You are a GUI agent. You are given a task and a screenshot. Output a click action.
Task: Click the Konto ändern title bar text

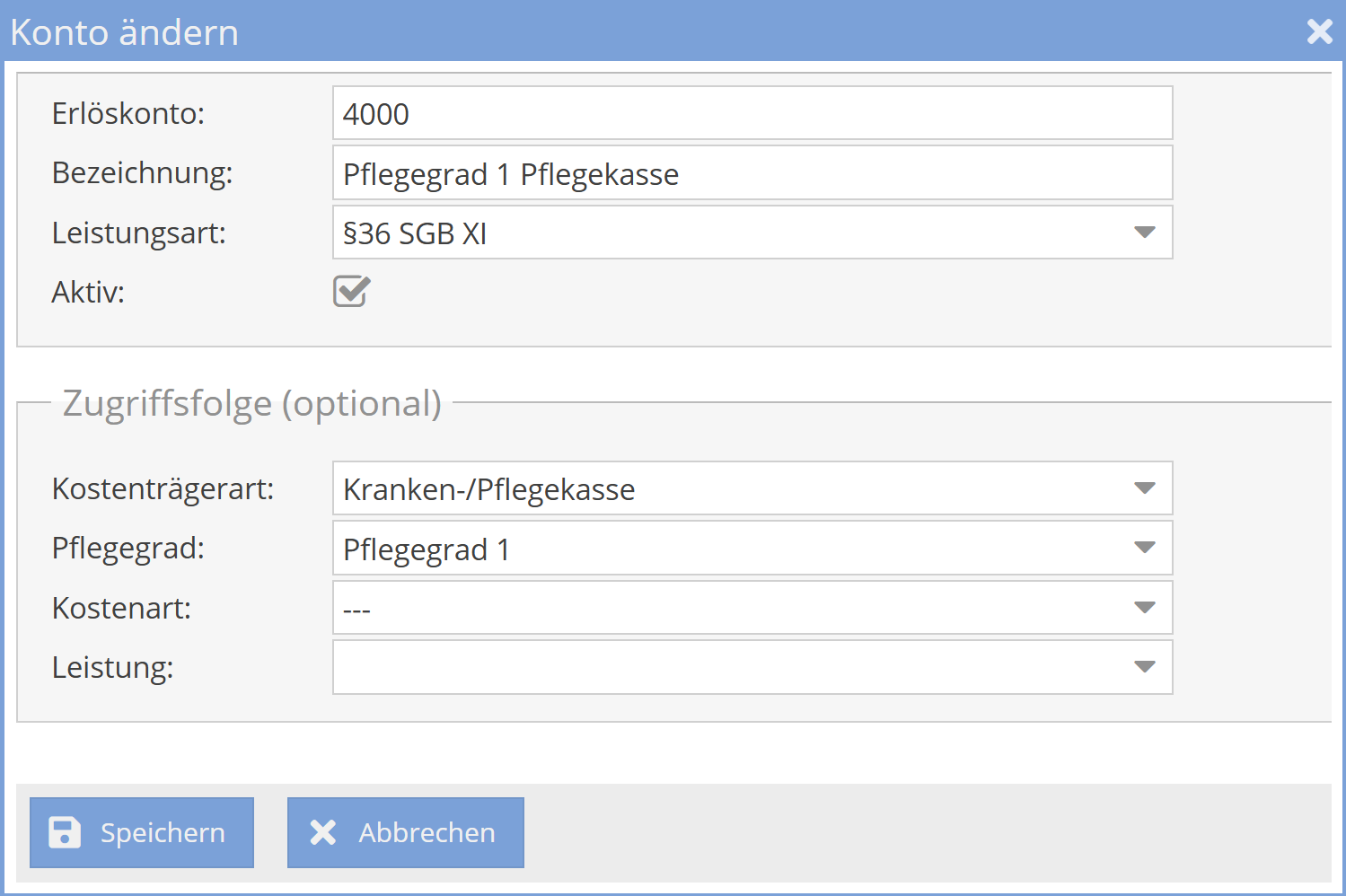click(x=125, y=32)
